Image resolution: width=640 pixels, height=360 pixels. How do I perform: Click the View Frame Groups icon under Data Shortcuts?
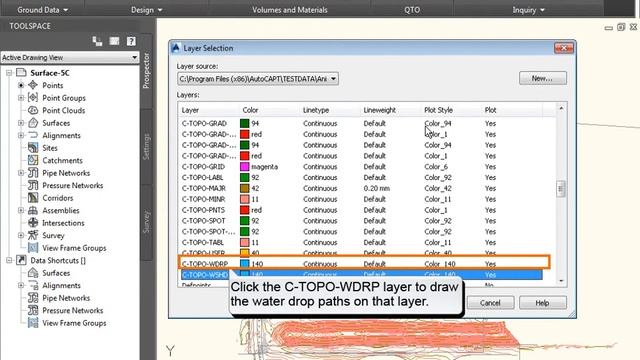tap(33, 323)
